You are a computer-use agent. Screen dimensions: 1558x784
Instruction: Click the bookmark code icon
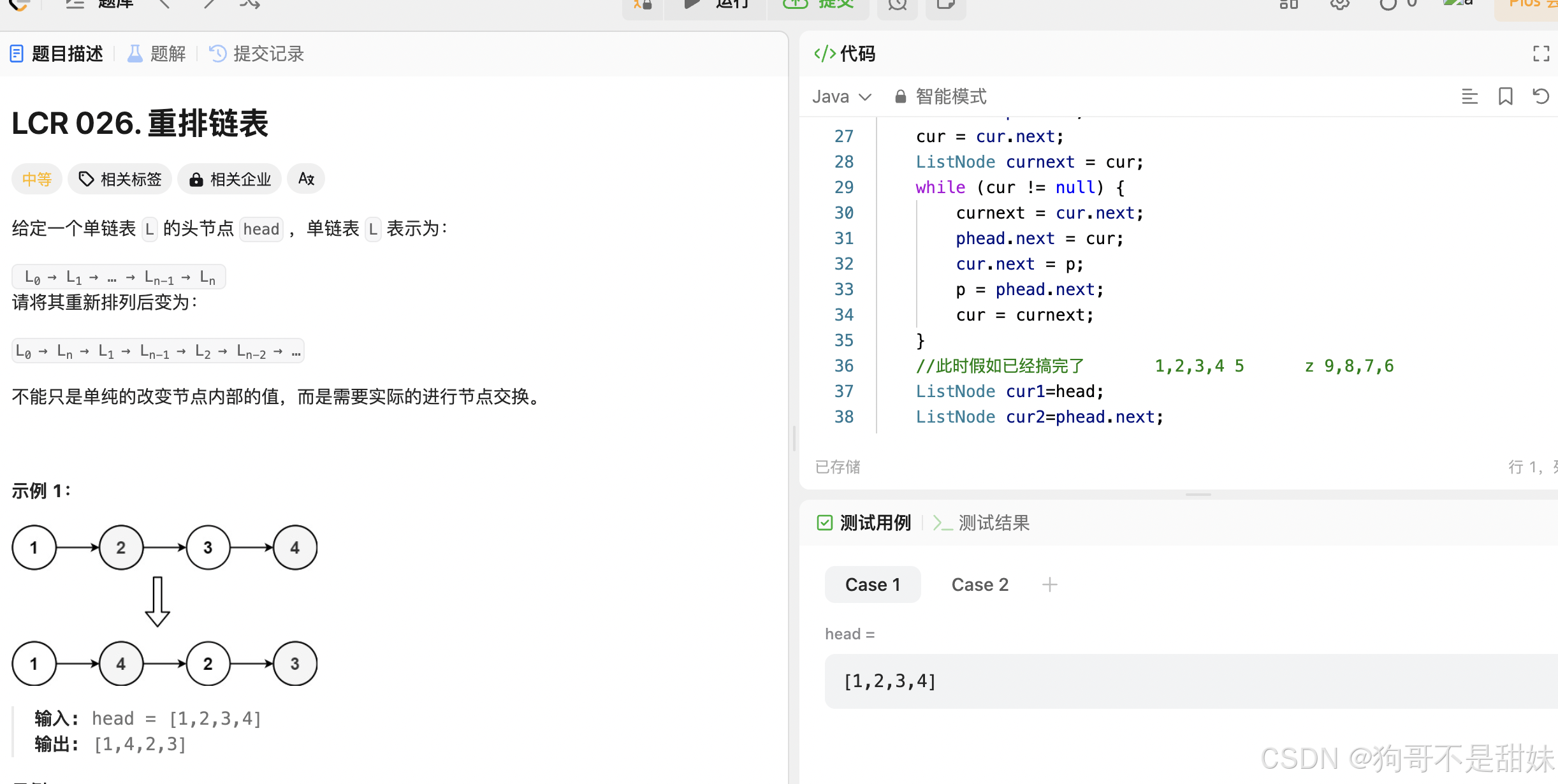pos(1505,97)
